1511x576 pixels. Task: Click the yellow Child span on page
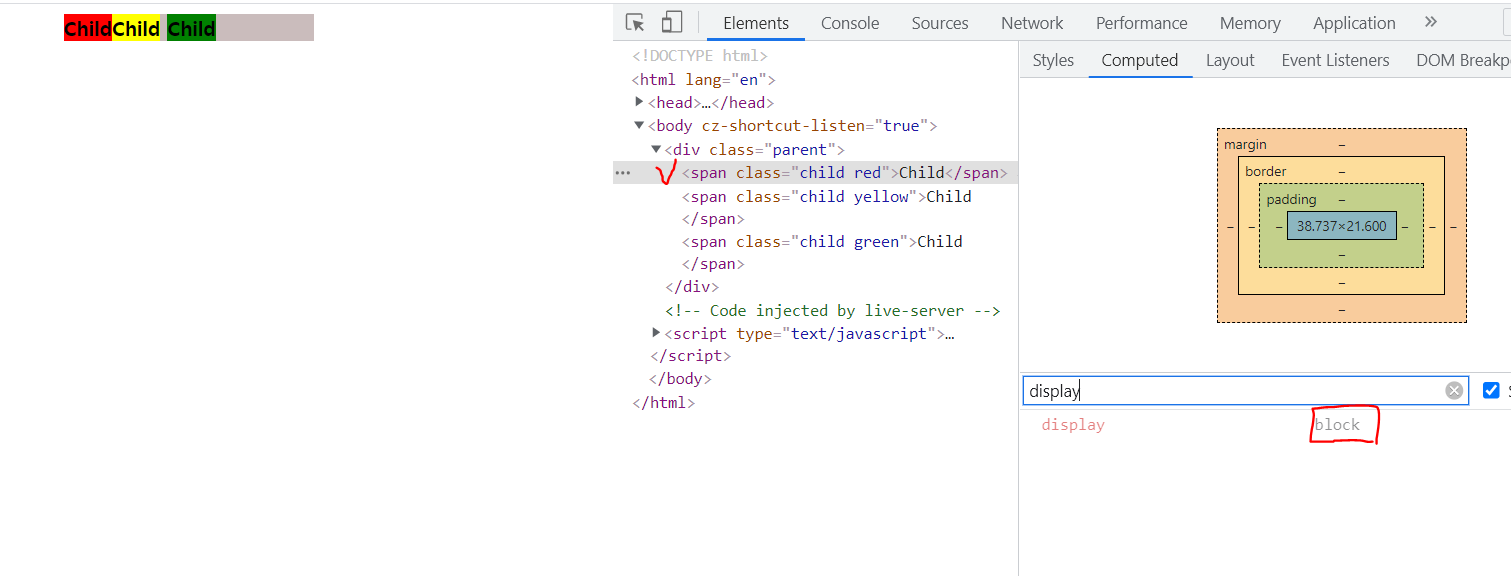click(x=136, y=29)
